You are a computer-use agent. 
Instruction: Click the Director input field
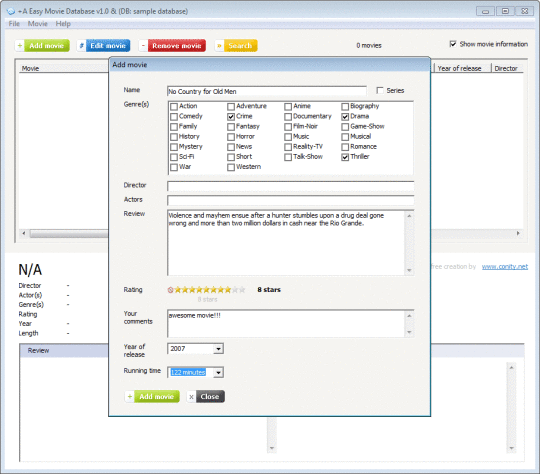pyautogui.click(x=291, y=186)
